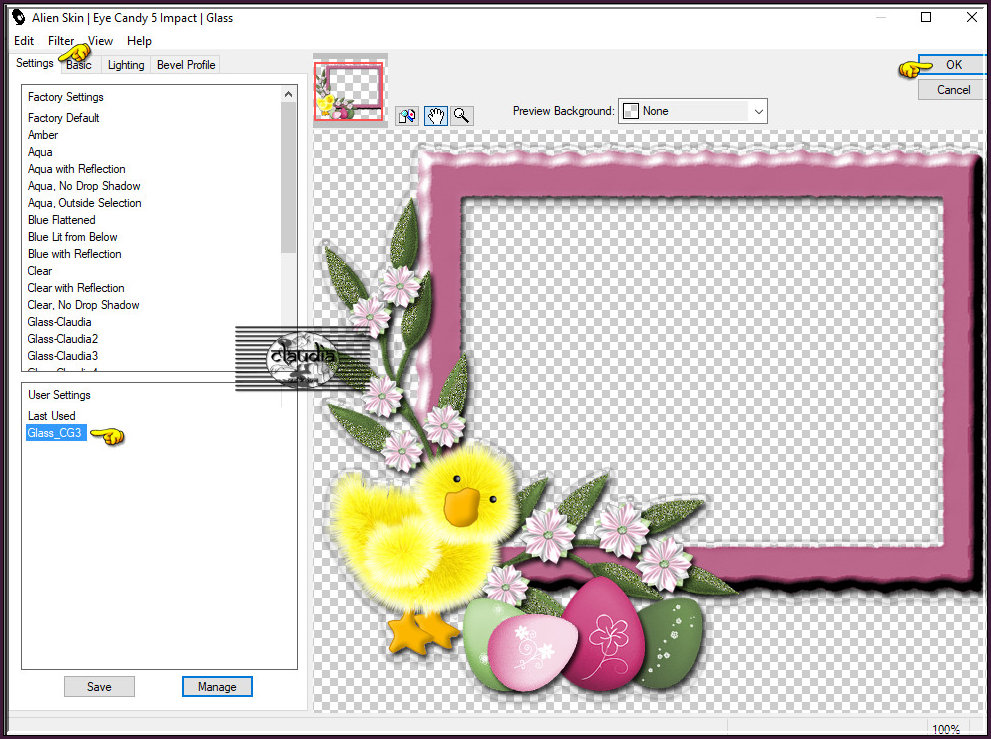Click the Manage settings button

(217, 687)
